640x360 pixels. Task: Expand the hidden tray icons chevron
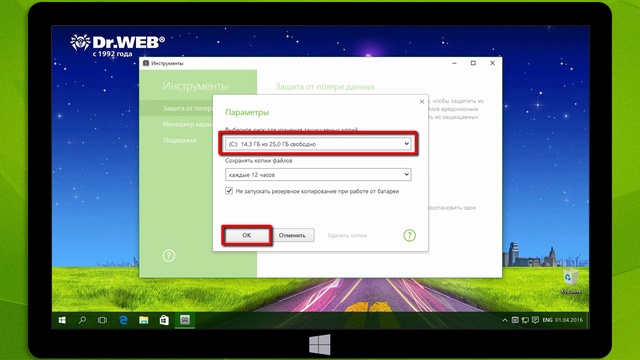click(505, 320)
